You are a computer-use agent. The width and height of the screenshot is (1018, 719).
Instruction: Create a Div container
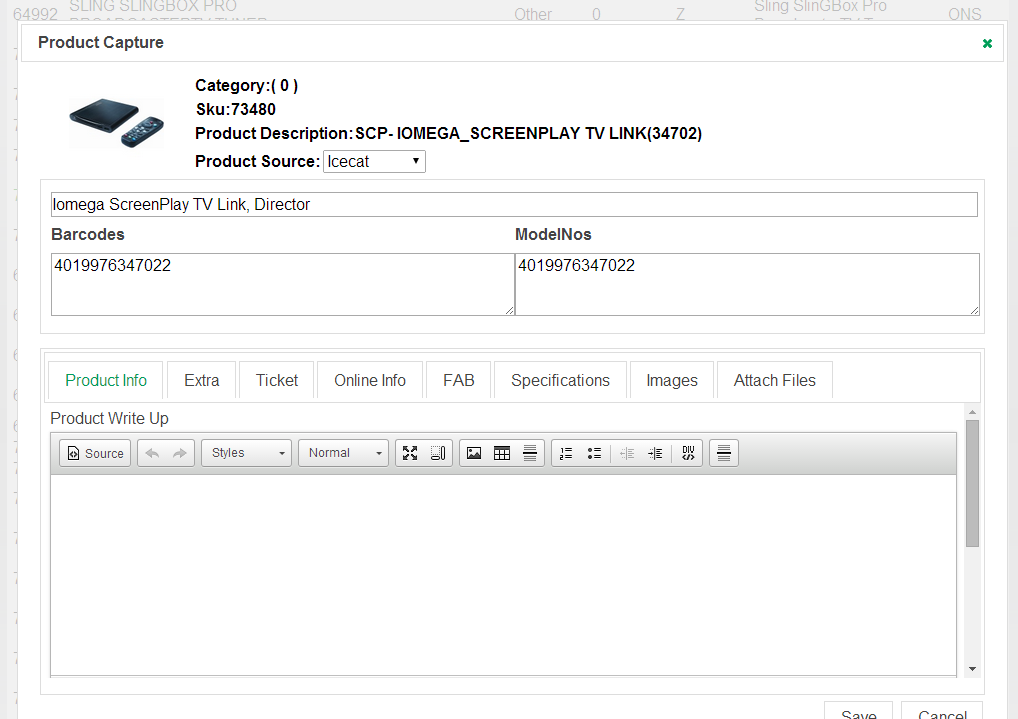click(x=688, y=453)
